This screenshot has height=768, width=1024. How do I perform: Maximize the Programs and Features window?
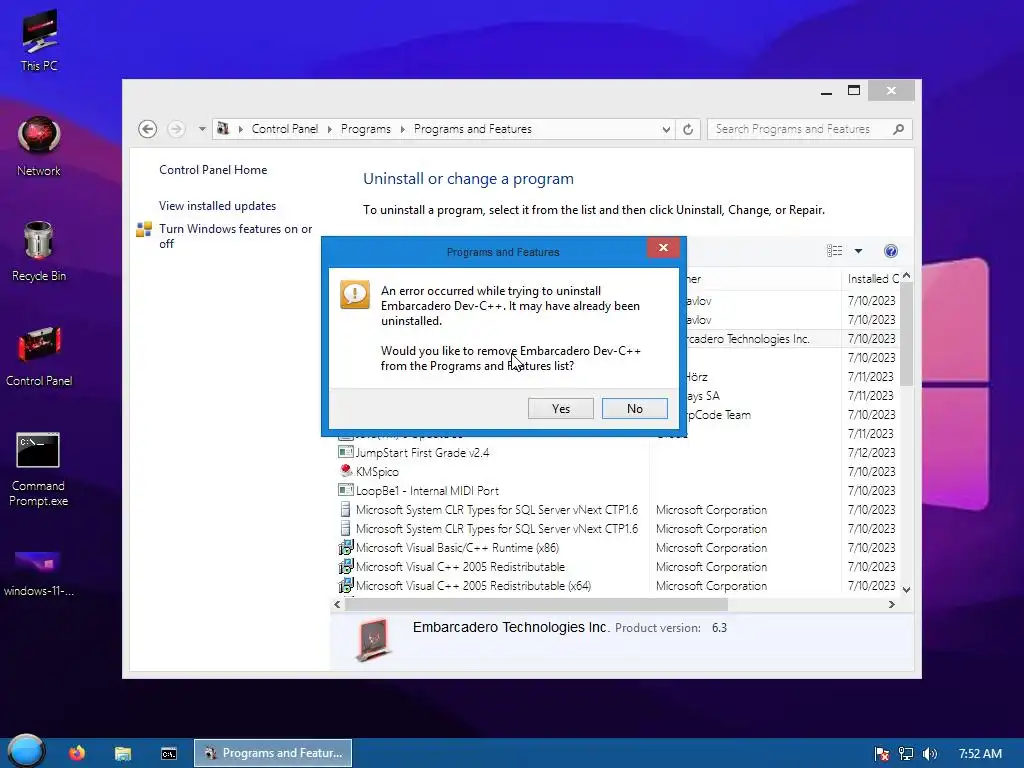click(x=854, y=91)
